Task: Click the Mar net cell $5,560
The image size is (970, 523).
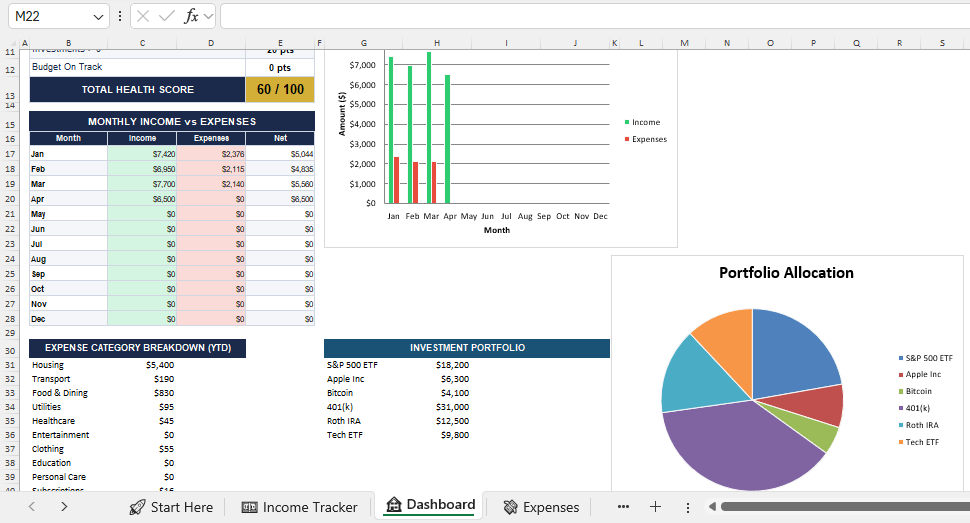Action: (280, 184)
